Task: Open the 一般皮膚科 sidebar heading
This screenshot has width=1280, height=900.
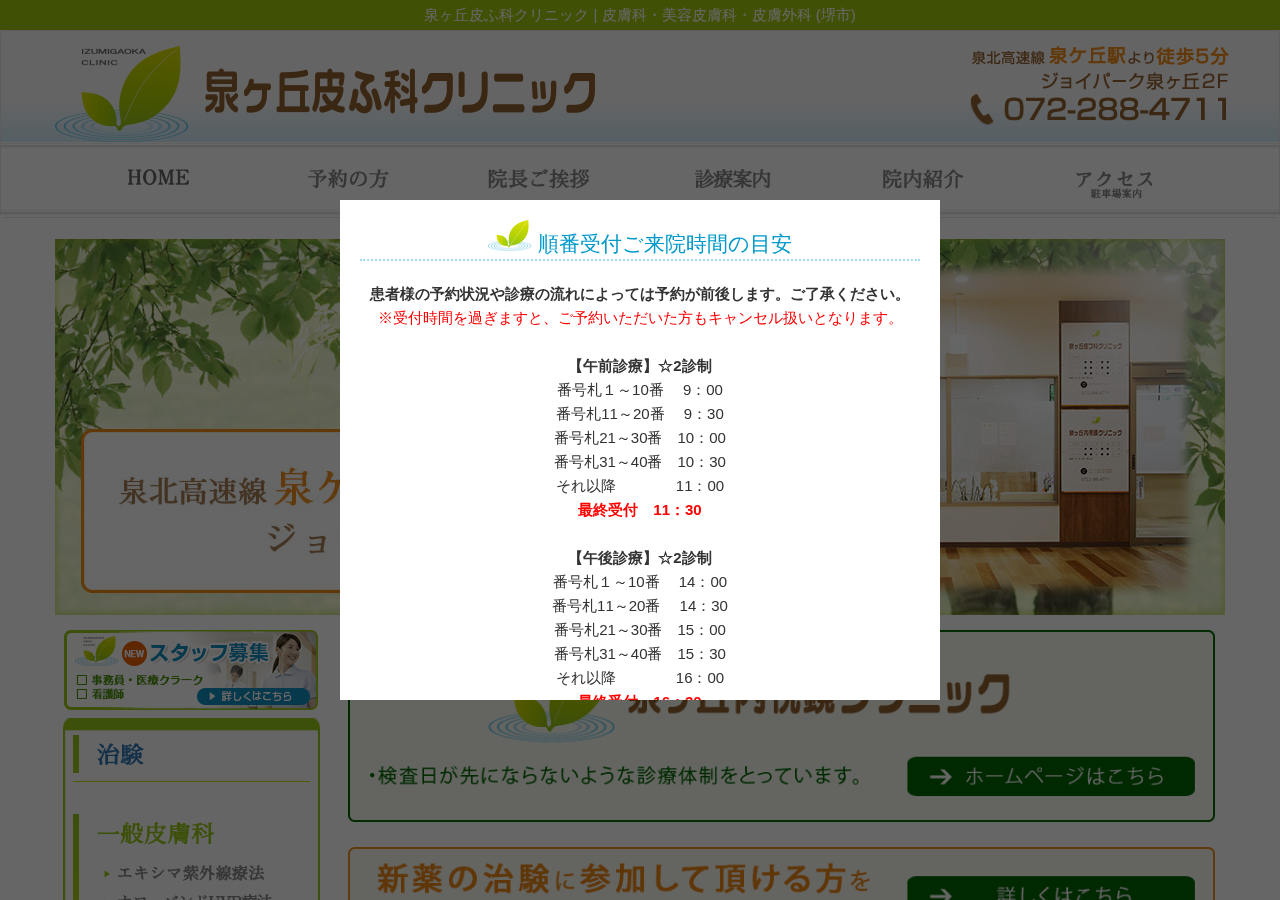Action: [155, 834]
